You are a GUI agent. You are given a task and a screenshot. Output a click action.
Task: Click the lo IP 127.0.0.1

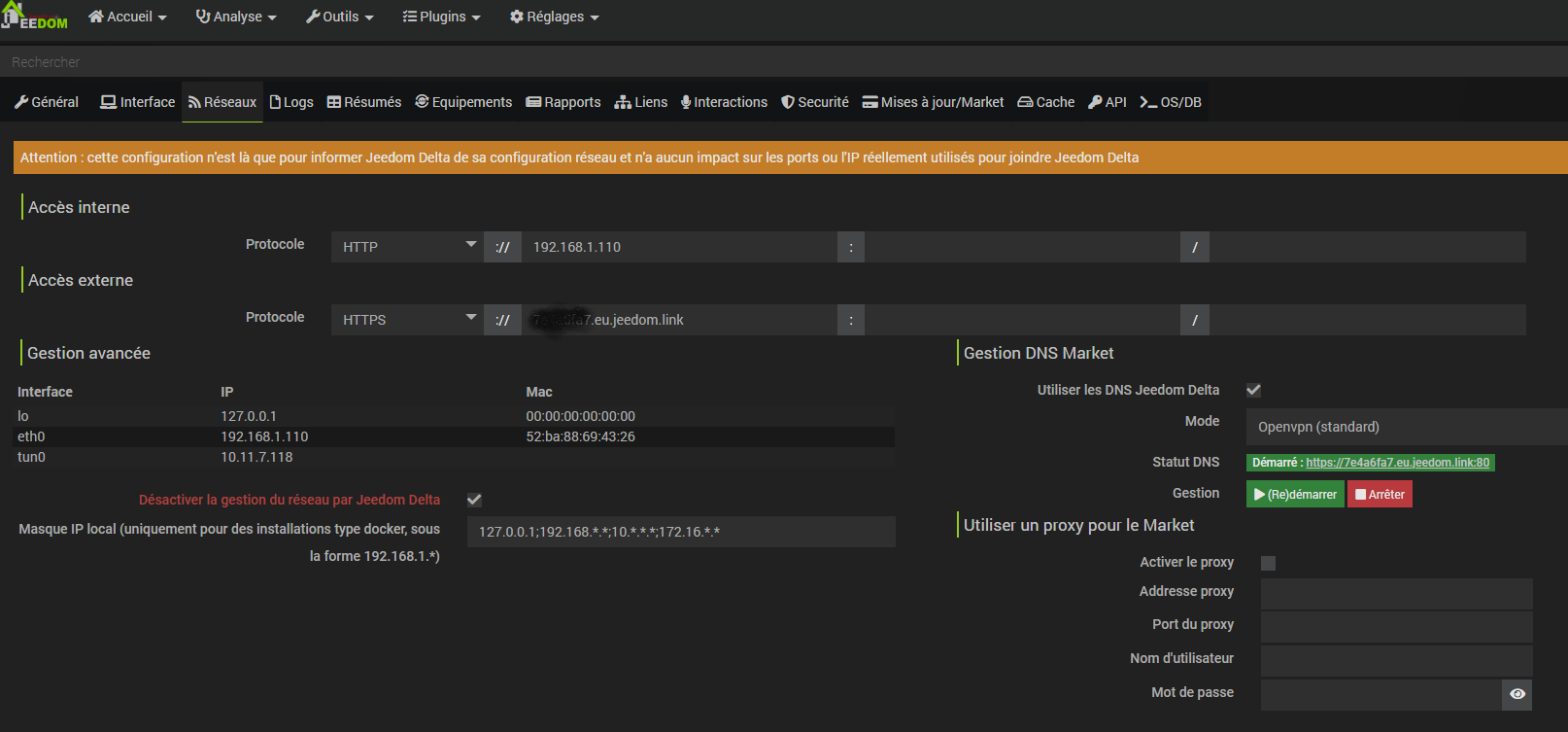249,416
